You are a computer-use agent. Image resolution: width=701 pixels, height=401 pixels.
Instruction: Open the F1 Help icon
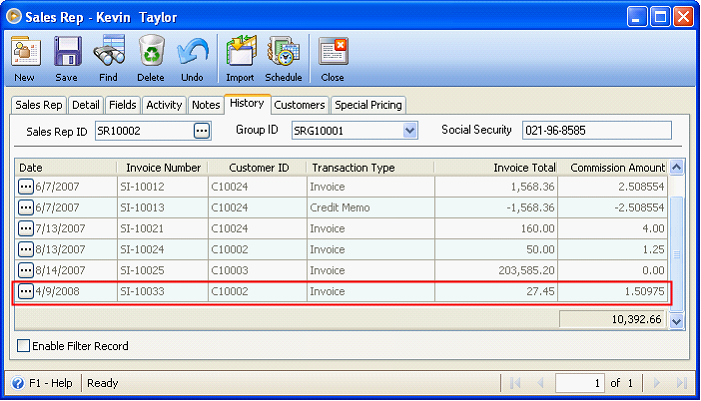point(18,383)
